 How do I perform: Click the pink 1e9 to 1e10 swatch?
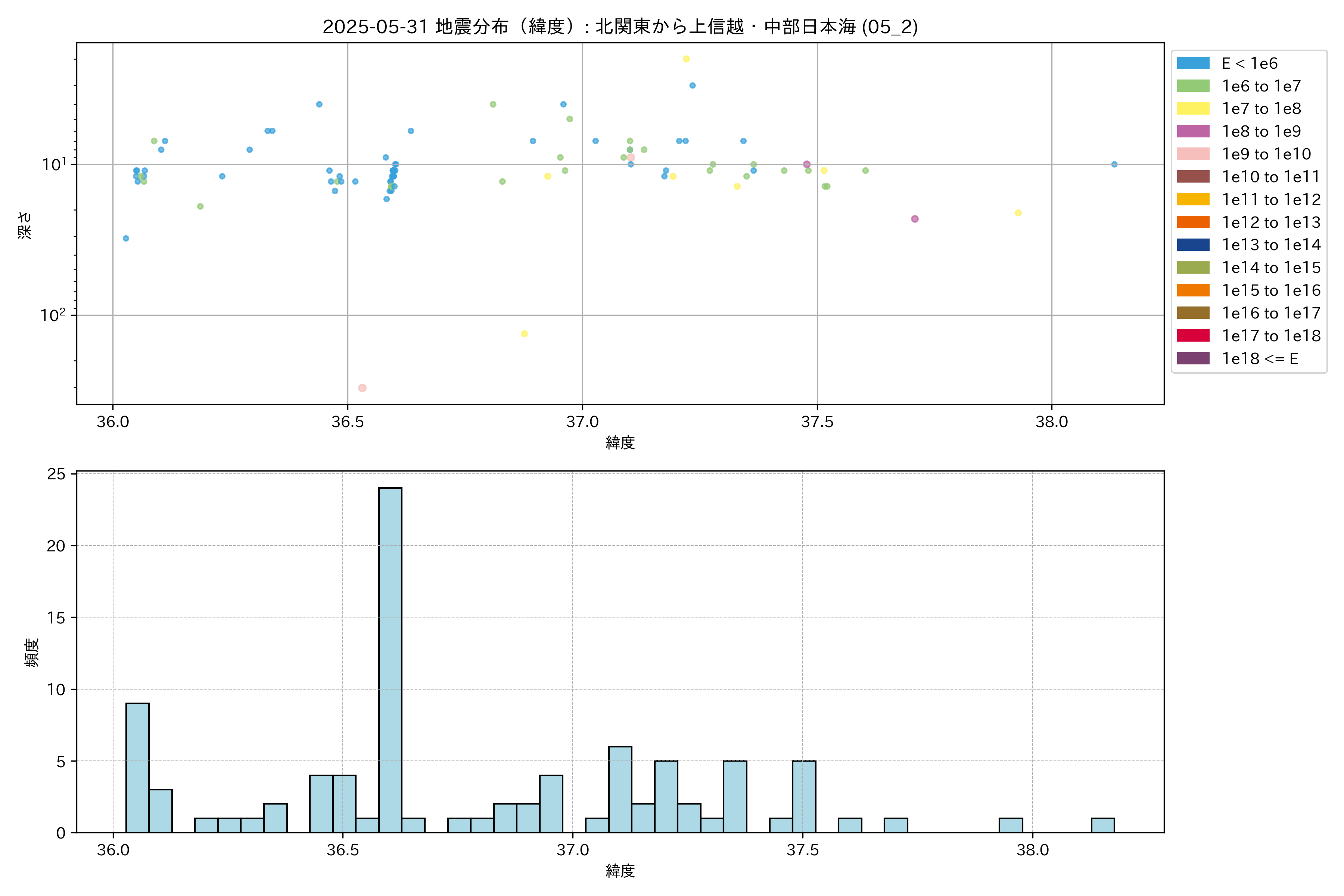(1192, 154)
